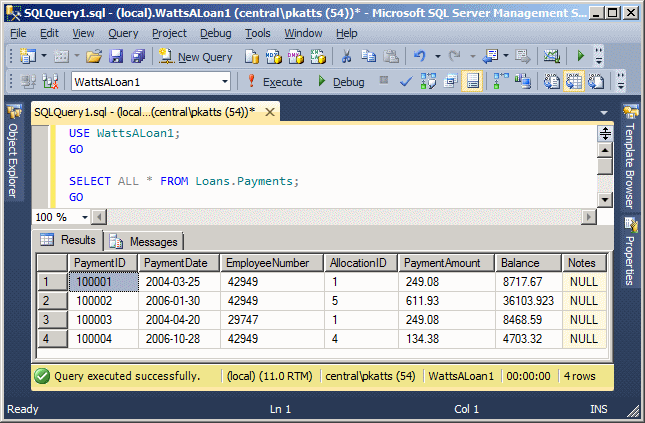Click the New Project toolbar icon
Image resolution: width=645 pixels, height=423 pixels.
click(28, 56)
